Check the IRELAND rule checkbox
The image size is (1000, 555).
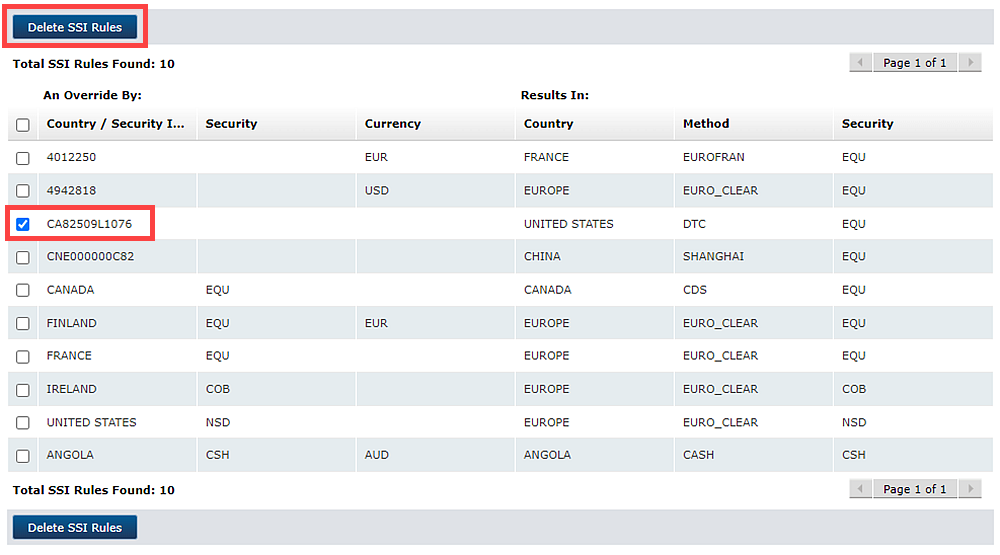pos(23,390)
